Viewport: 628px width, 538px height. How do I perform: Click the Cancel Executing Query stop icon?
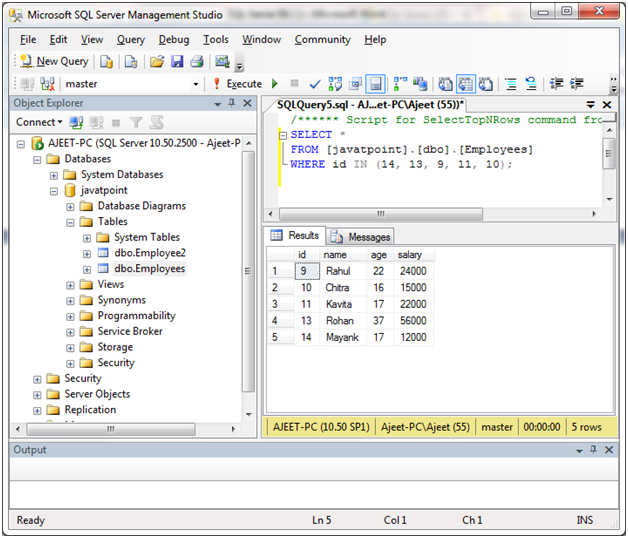(x=294, y=83)
